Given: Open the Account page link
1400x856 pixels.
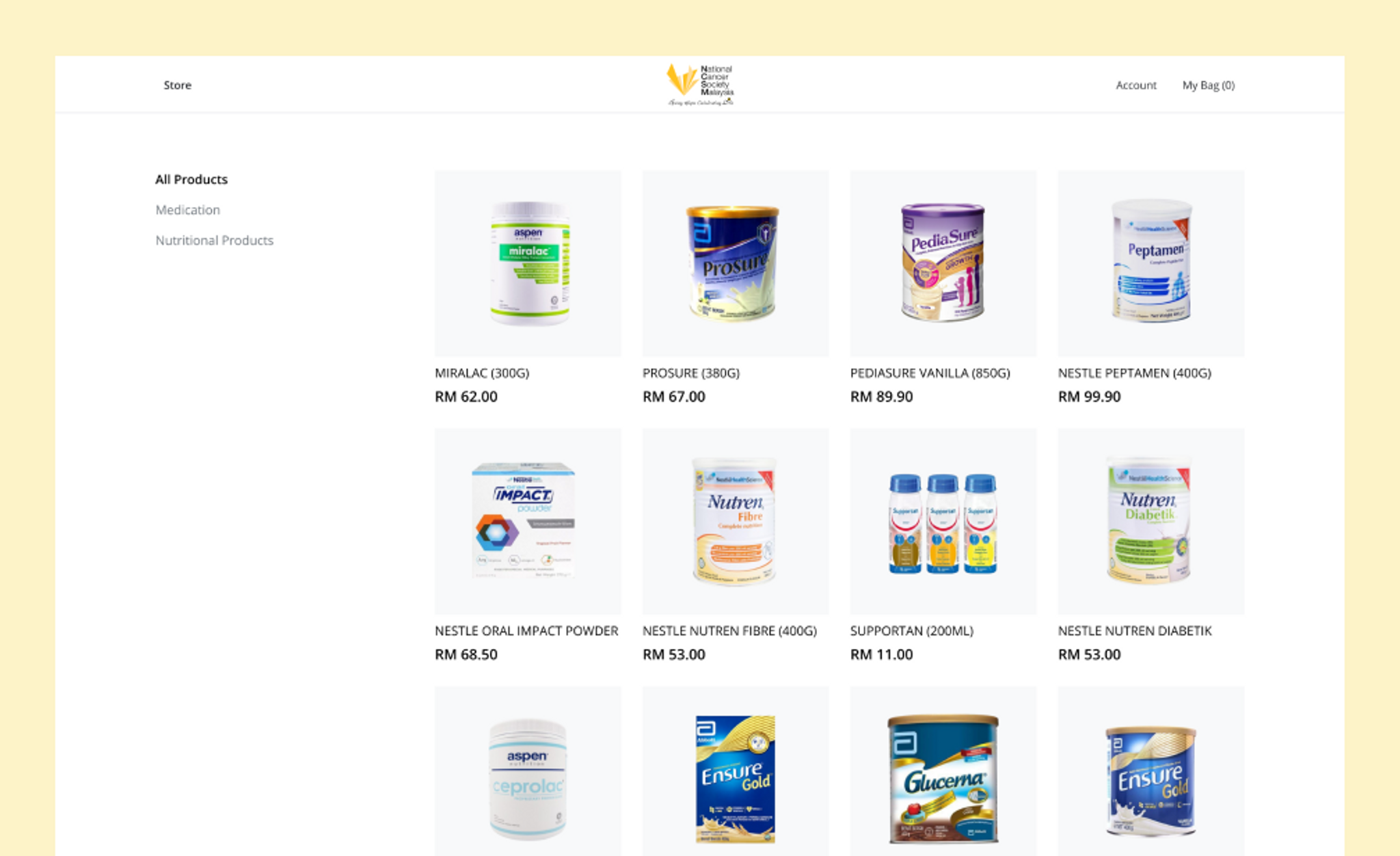Looking at the screenshot, I should tap(1136, 85).
